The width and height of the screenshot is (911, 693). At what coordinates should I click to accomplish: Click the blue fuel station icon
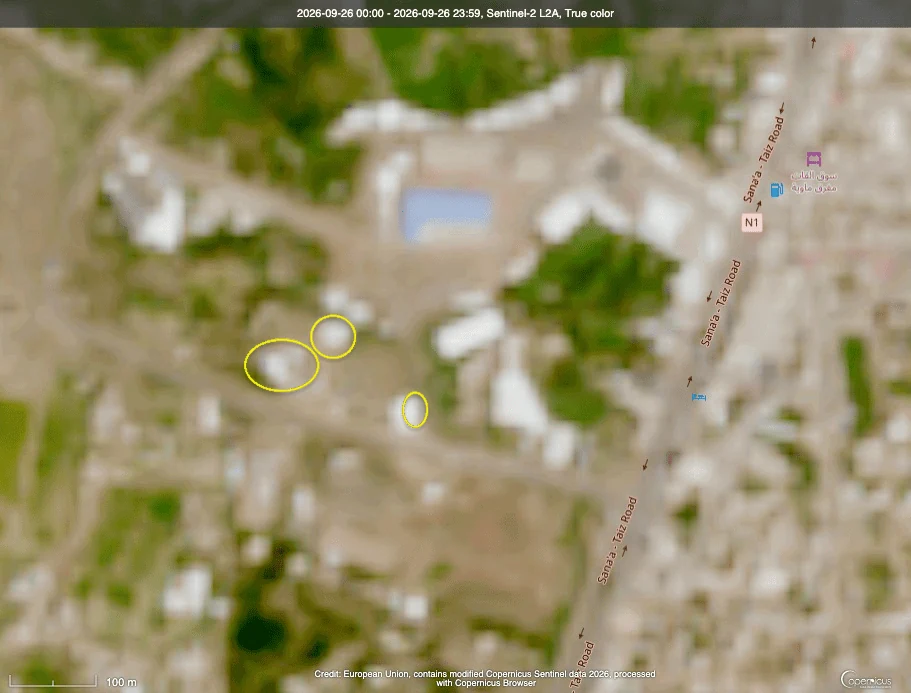776,189
